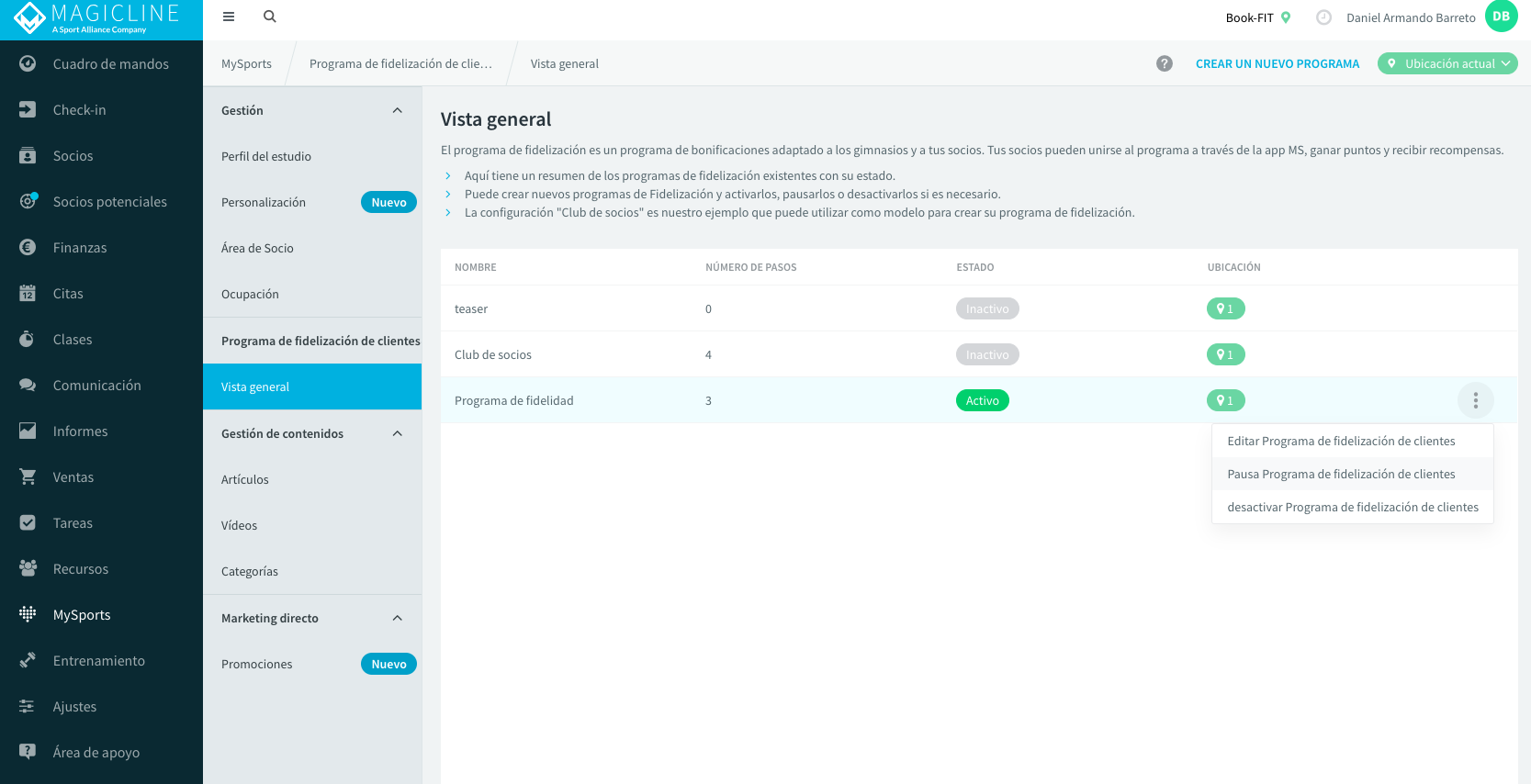Click location badge in Programa de fidelidad row
The height and width of the screenshot is (784, 1531).
1225,400
